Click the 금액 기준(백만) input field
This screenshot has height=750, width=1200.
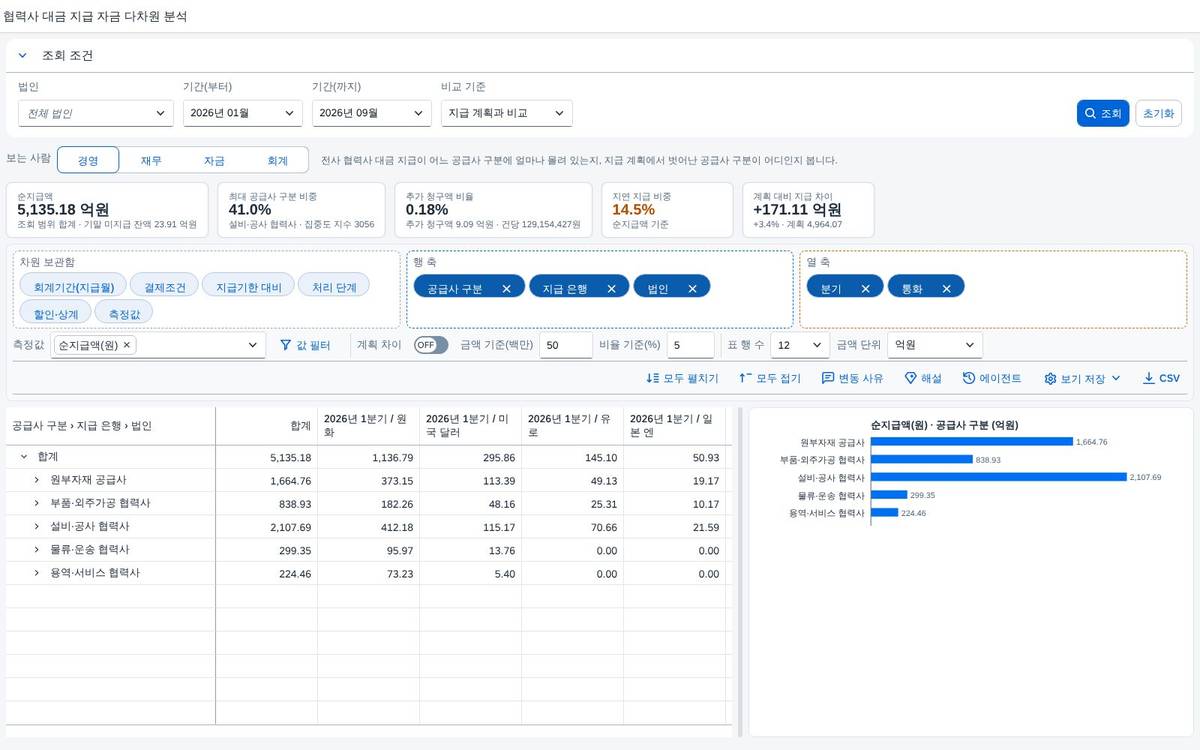(x=566, y=345)
